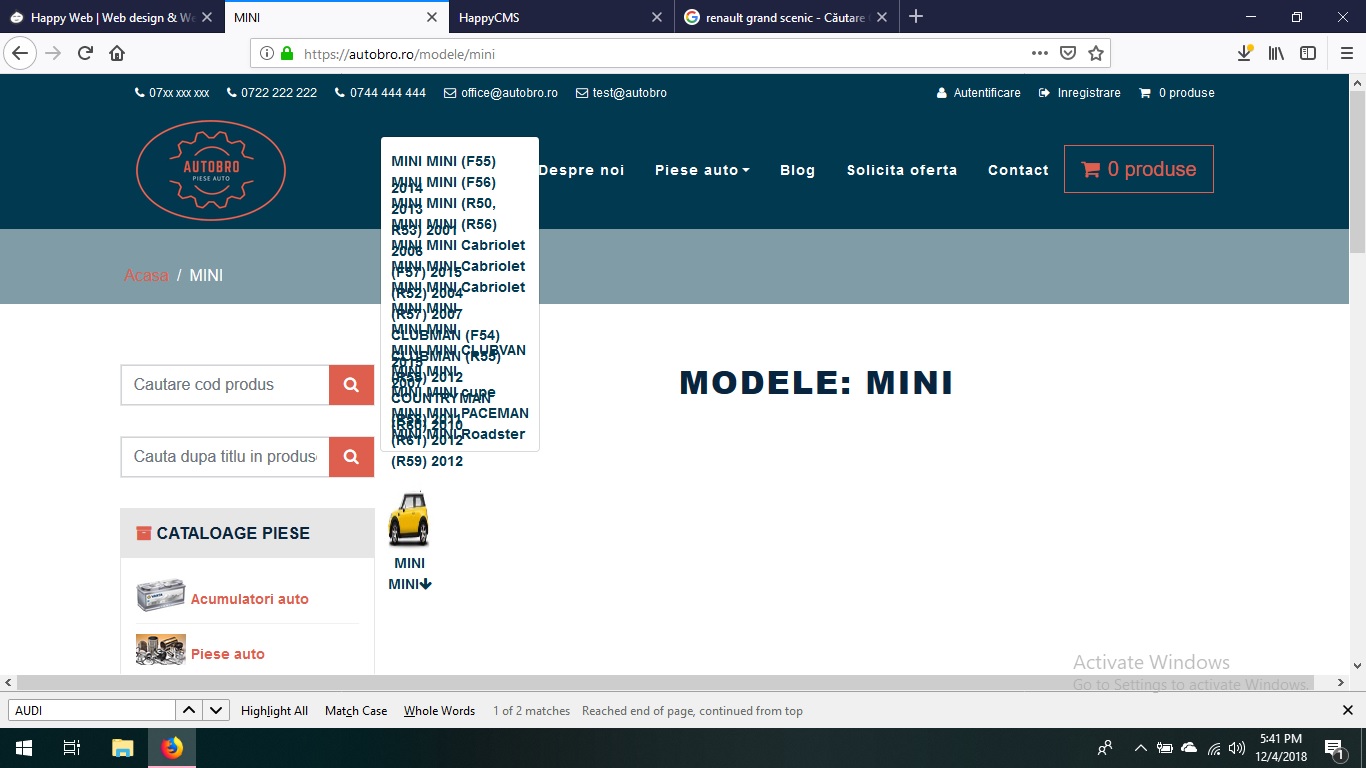Find previous match arrow in find bar
This screenshot has width=1366, height=768.
tap(189, 710)
